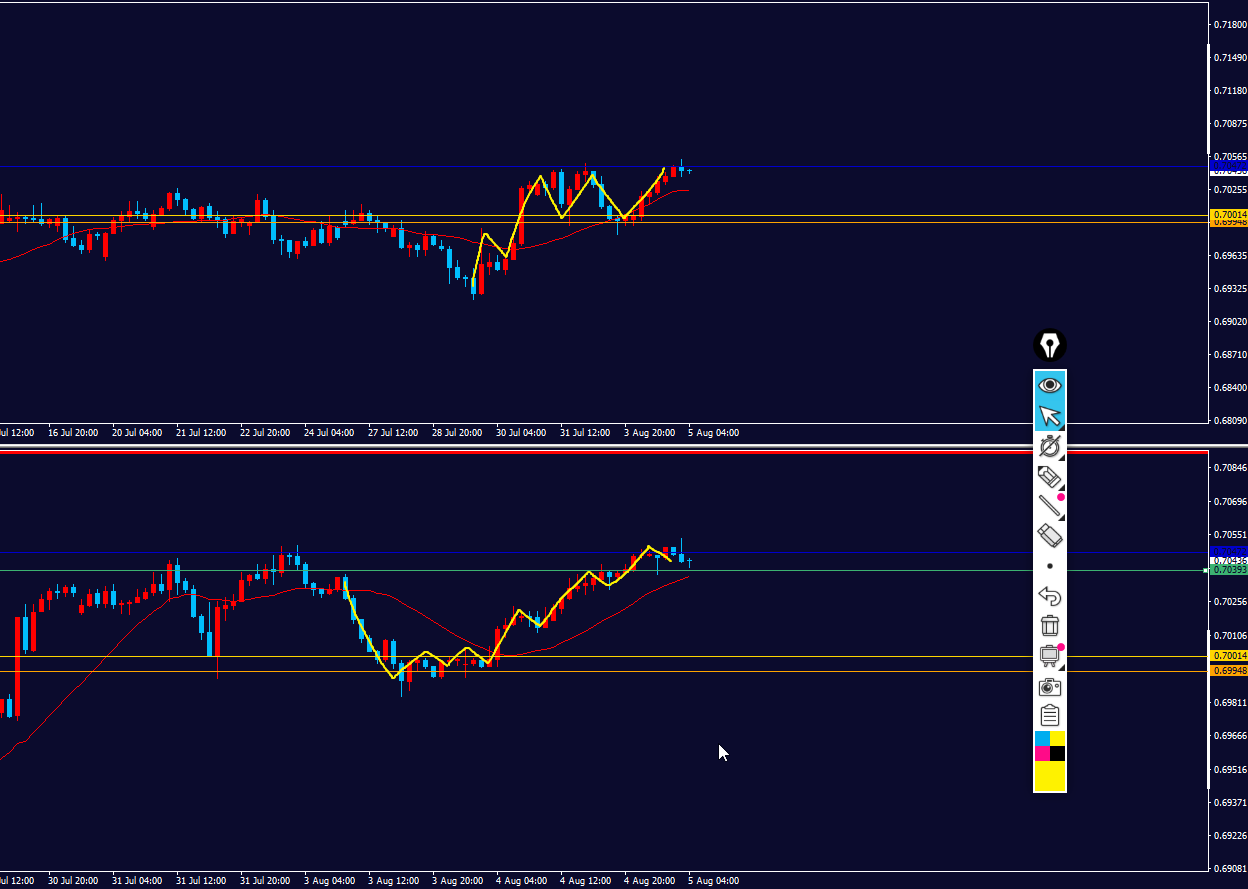Click the Epic Pen nib logo button
Image resolution: width=1248 pixels, height=889 pixels.
1050,346
